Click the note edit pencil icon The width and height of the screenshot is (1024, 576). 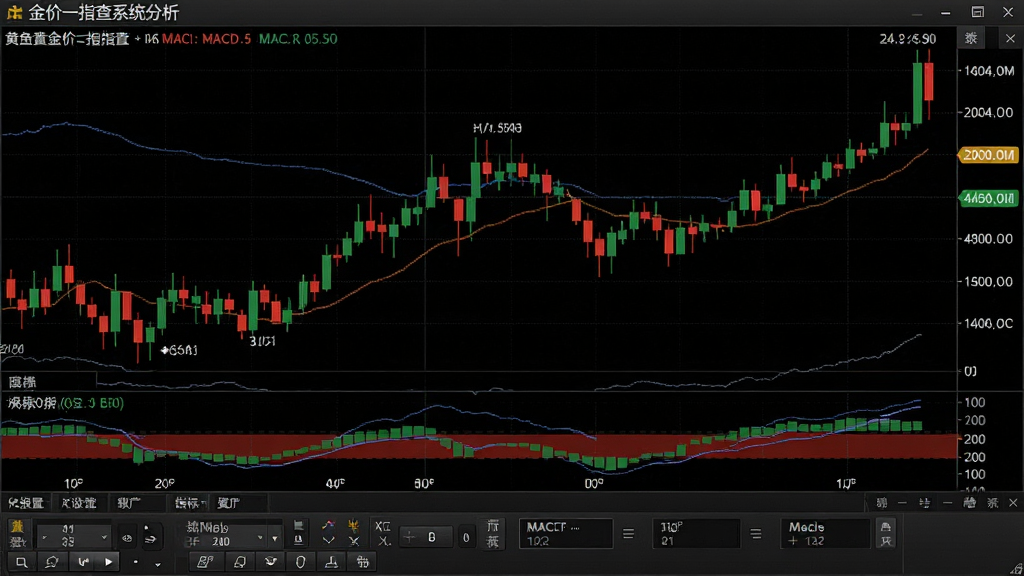(x=205, y=562)
